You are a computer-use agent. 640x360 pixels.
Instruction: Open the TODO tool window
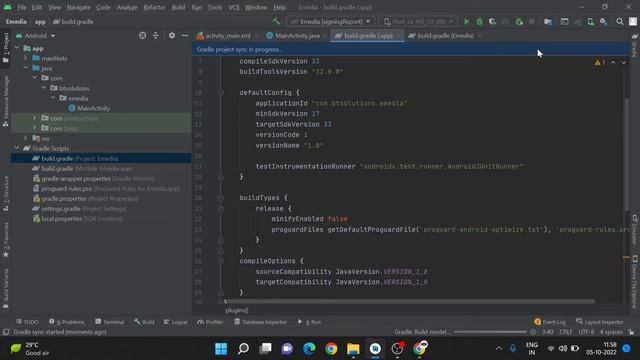pos(27,322)
